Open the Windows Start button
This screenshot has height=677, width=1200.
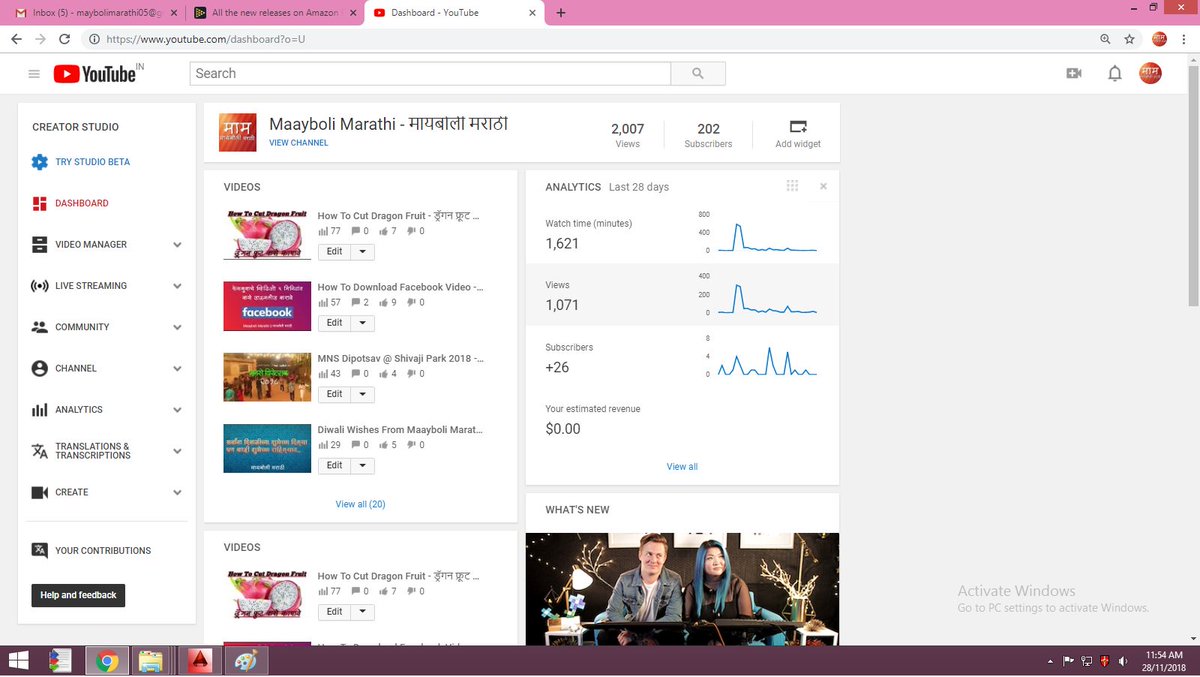coord(18,661)
